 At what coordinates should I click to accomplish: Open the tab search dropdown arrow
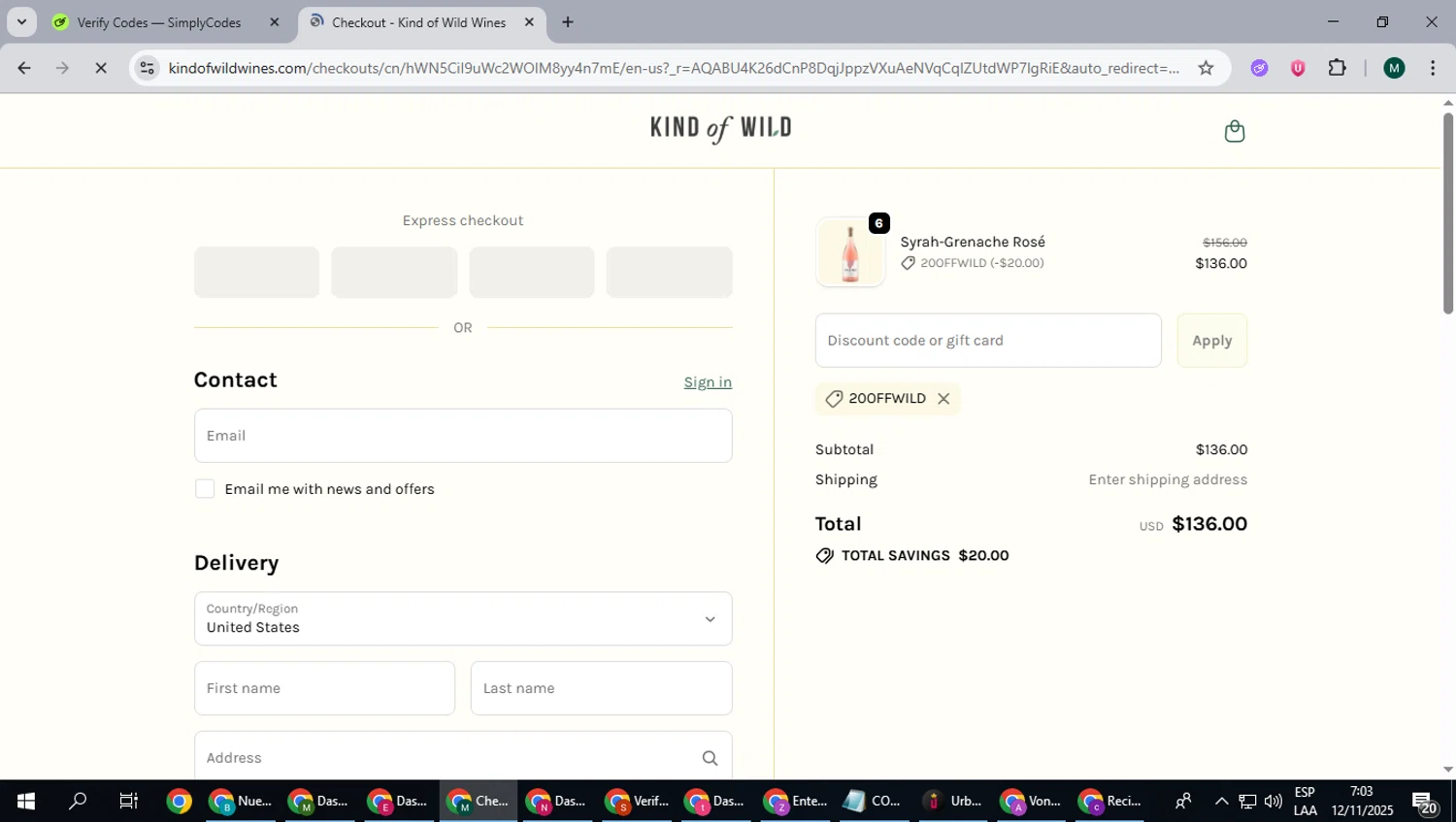coord(21,21)
